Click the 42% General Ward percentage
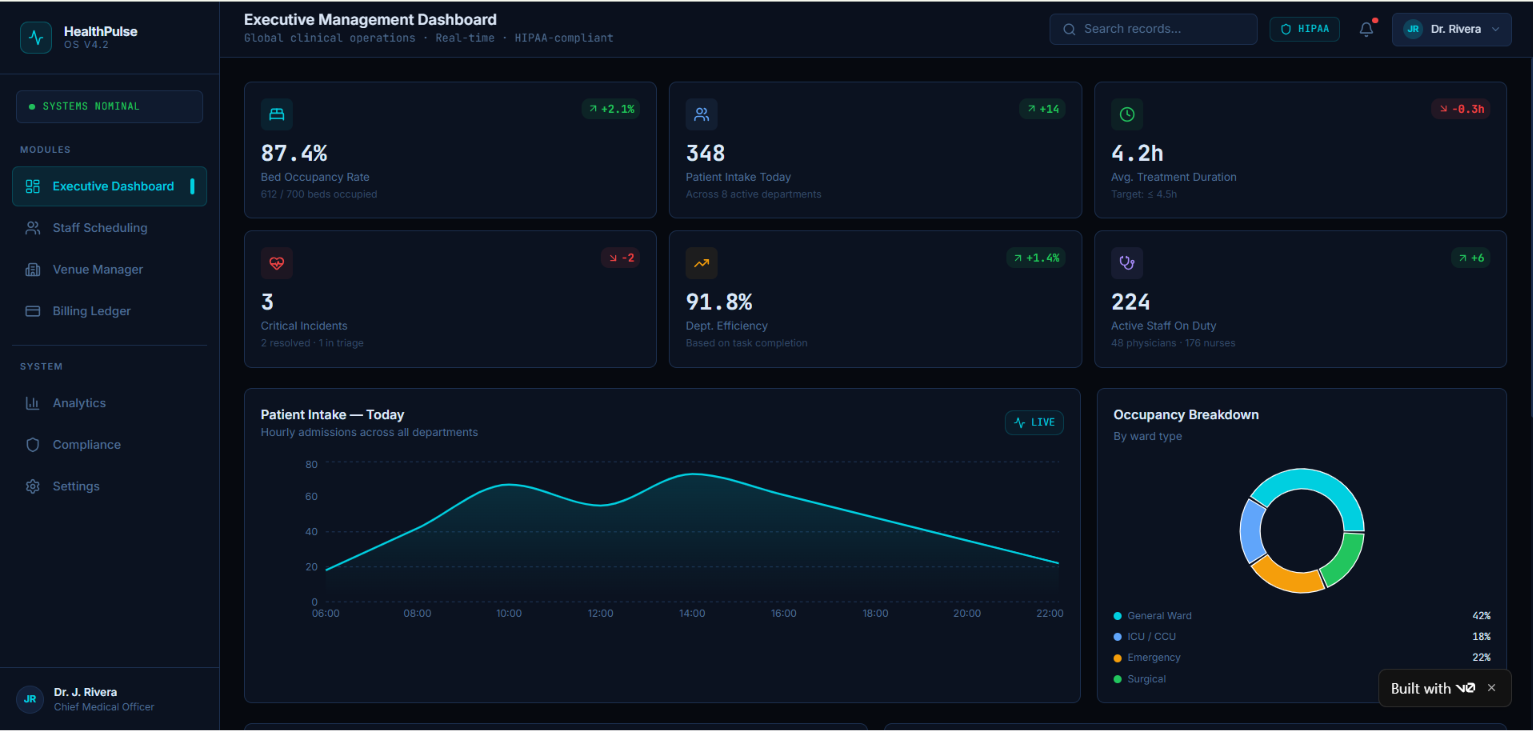 click(x=1481, y=616)
